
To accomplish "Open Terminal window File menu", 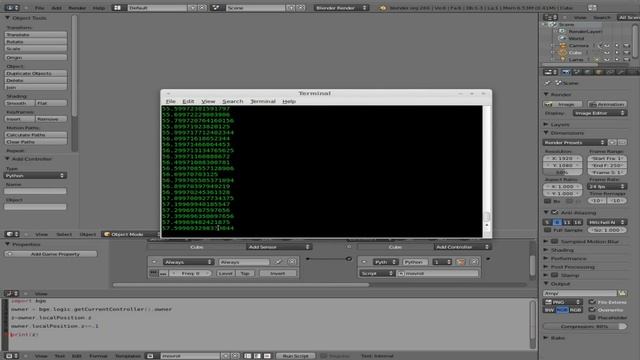I will point(171,101).
